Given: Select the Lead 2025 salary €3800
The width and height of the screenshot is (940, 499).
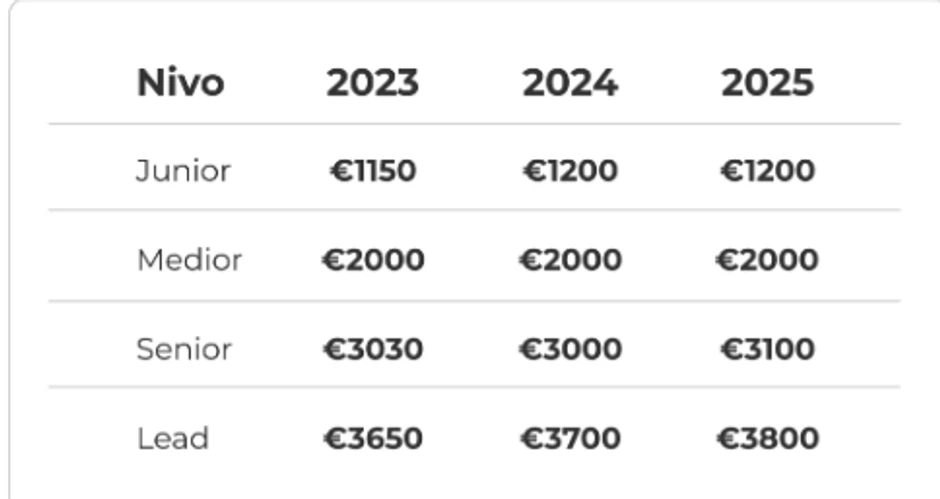Looking at the screenshot, I should 767,438.
